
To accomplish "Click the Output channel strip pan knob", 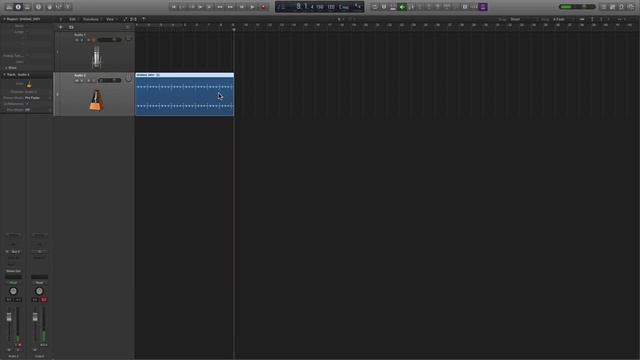I will tap(39, 291).
